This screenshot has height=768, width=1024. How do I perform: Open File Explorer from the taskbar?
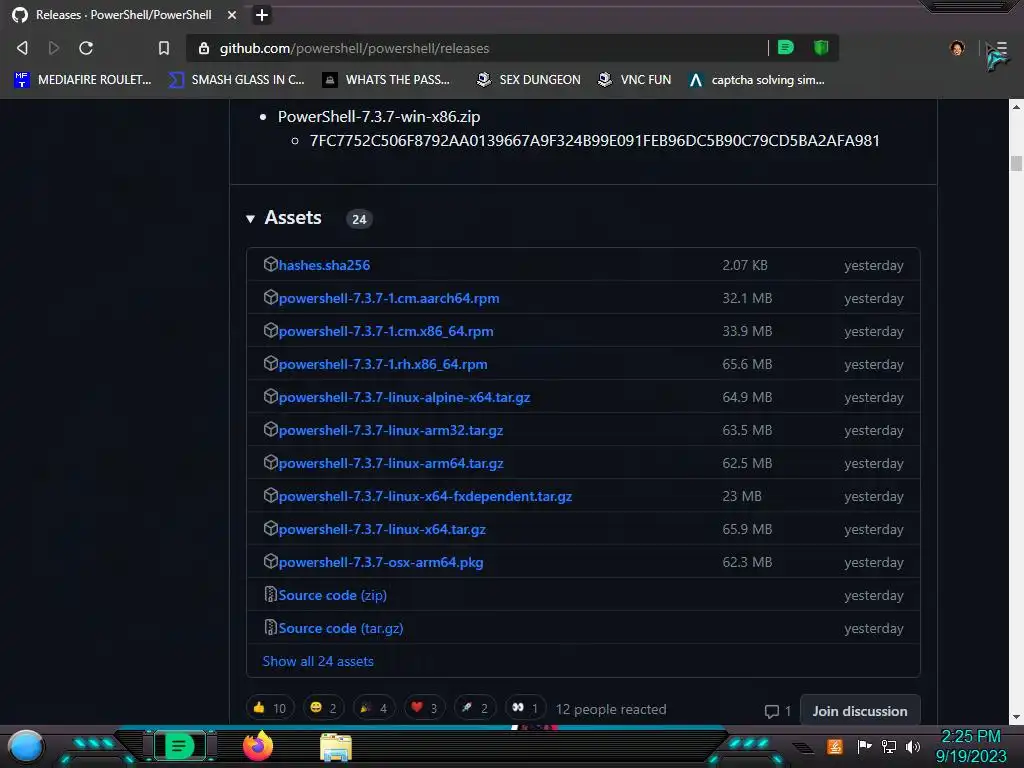tap(336, 747)
